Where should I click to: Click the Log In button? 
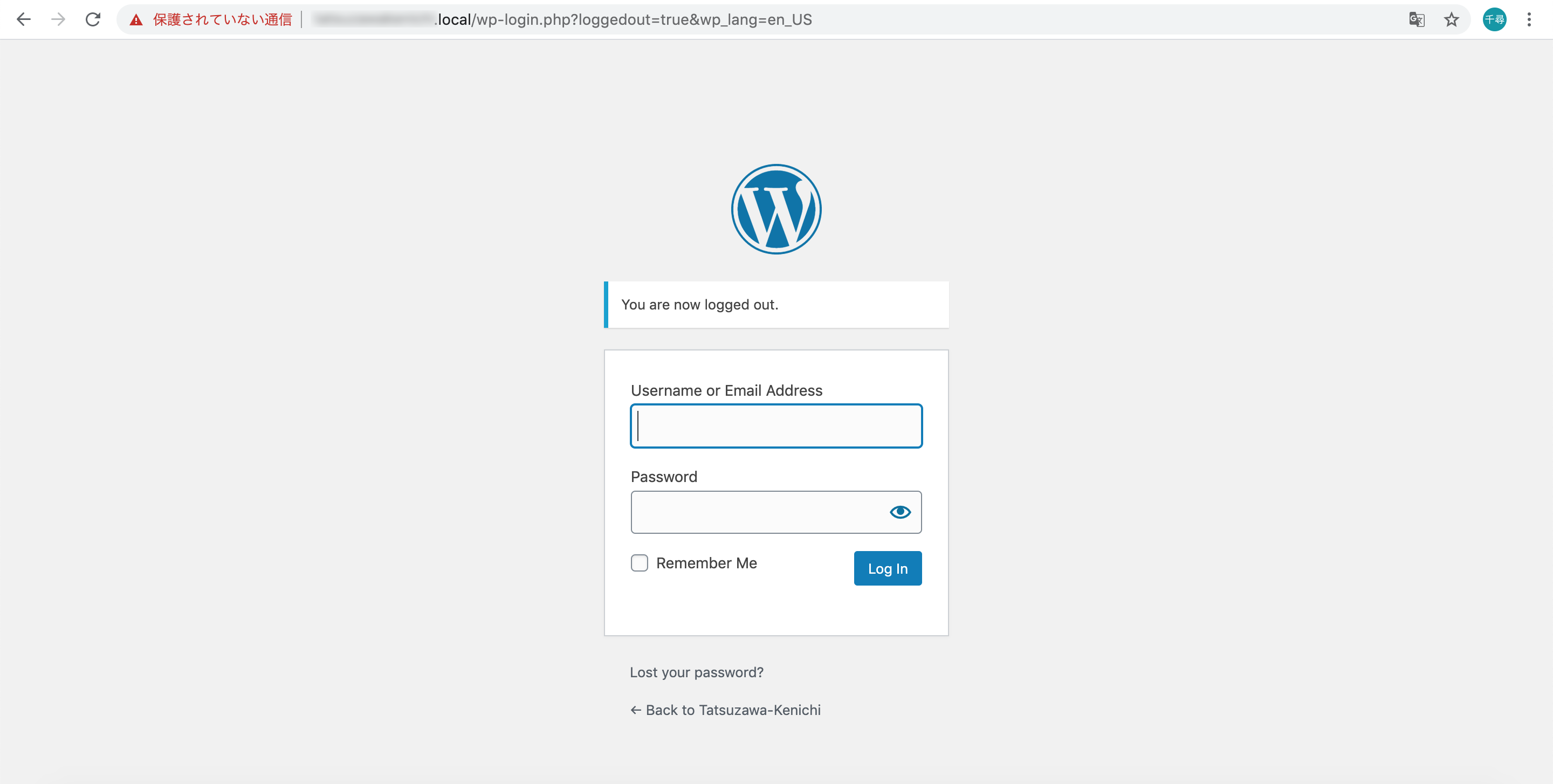pyautogui.click(x=888, y=568)
